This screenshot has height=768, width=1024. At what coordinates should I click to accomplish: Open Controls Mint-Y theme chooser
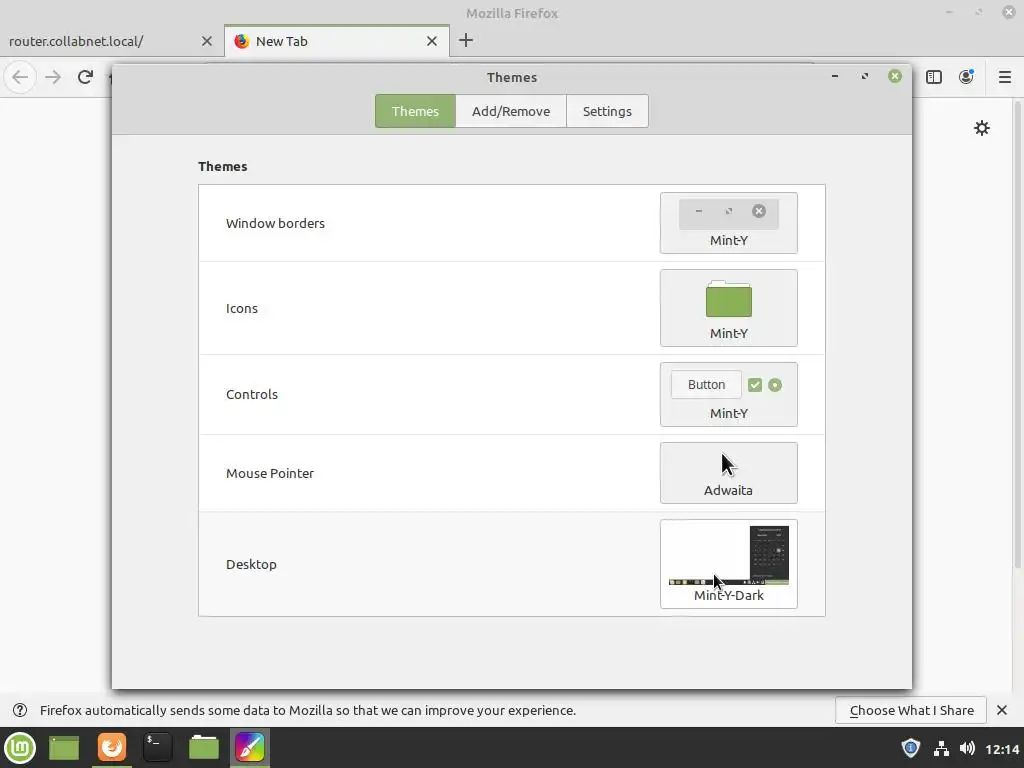click(x=728, y=394)
